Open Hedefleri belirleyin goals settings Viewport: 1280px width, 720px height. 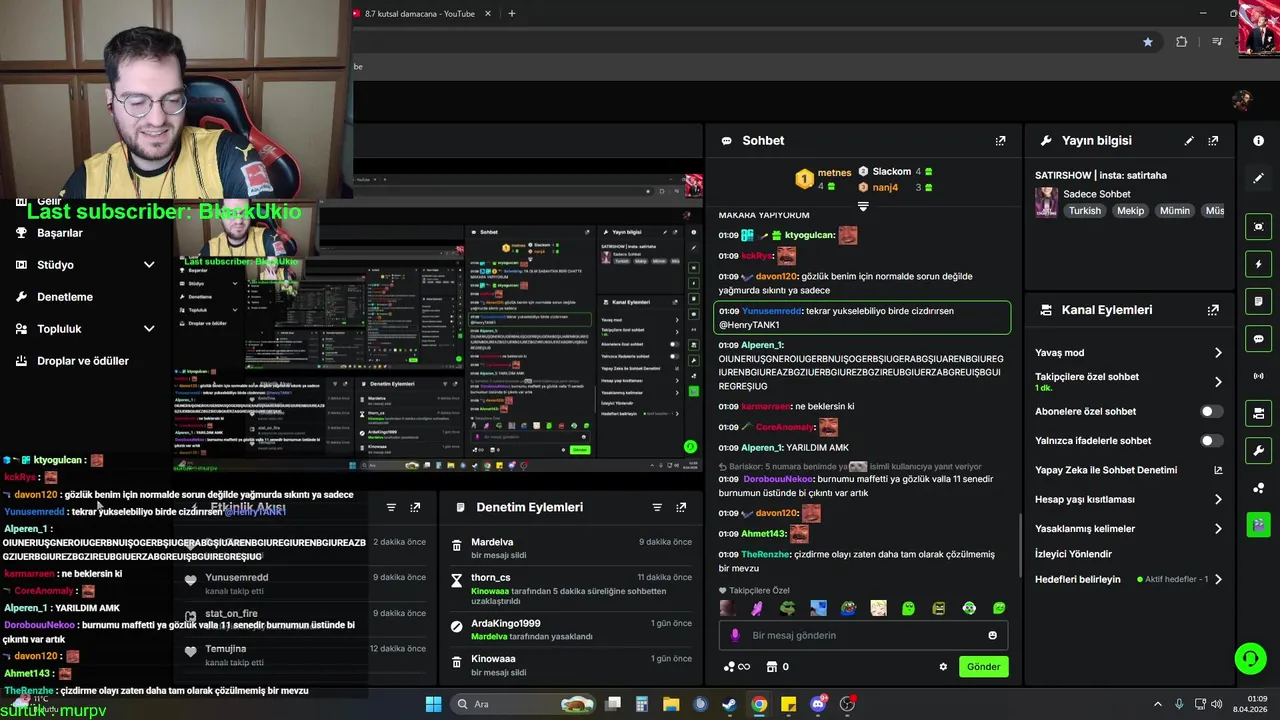click(1128, 579)
